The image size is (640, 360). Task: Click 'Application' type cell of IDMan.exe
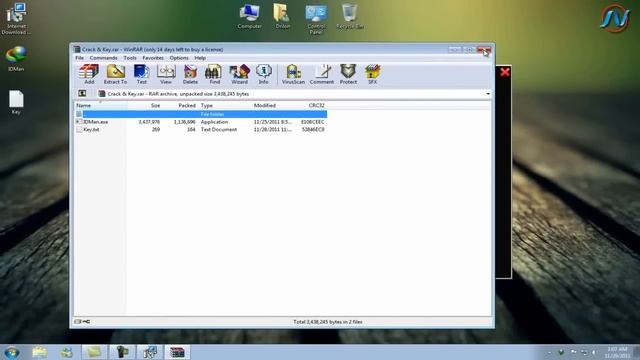[214, 122]
